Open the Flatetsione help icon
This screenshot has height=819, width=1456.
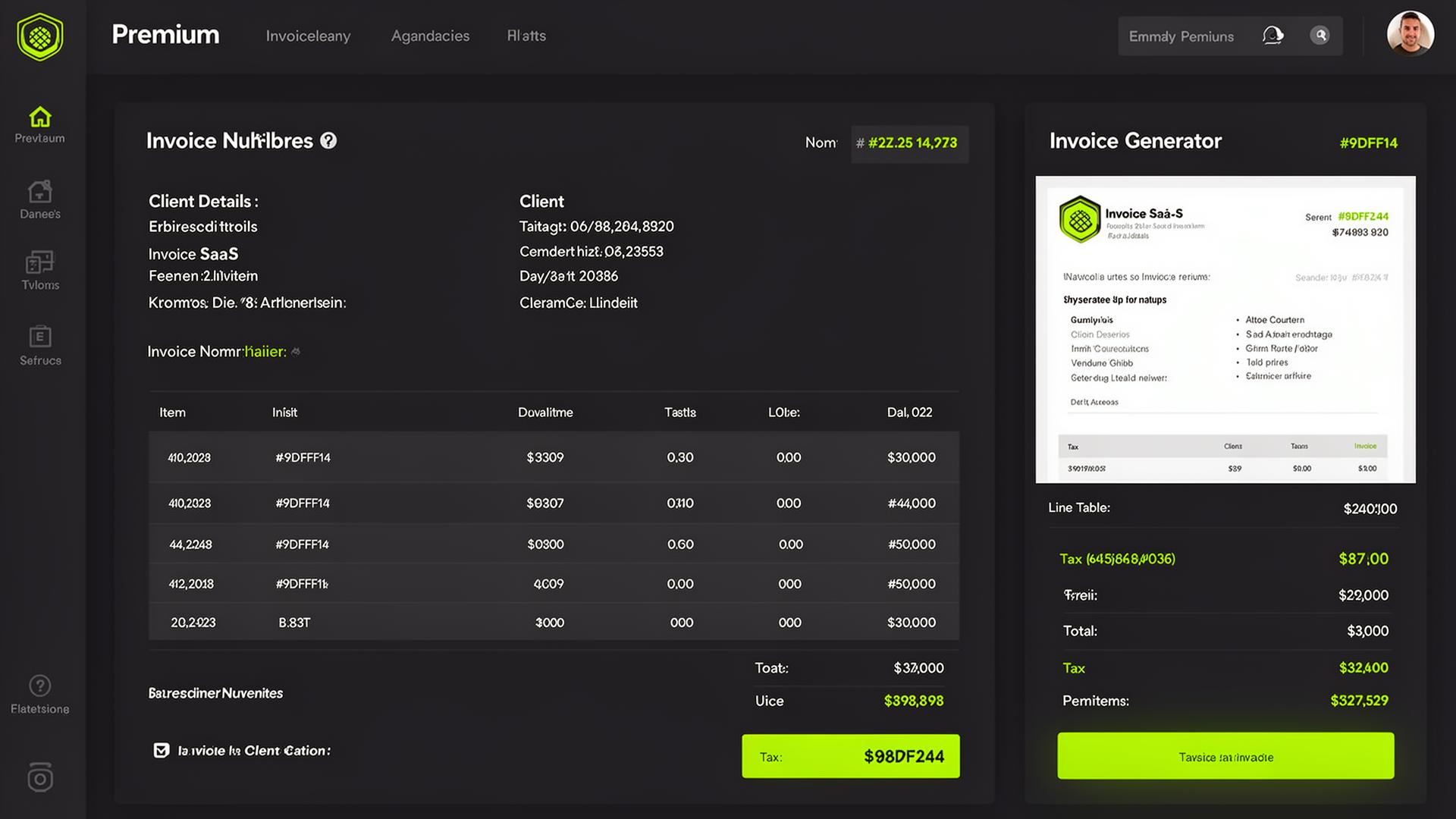point(40,686)
